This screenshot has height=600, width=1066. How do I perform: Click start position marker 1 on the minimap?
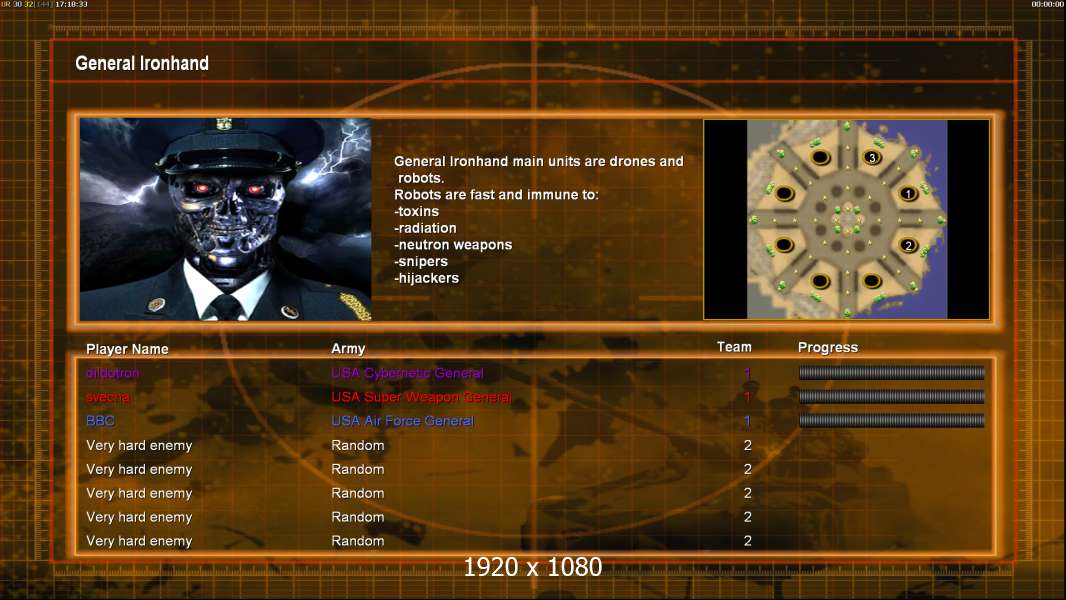(x=908, y=194)
